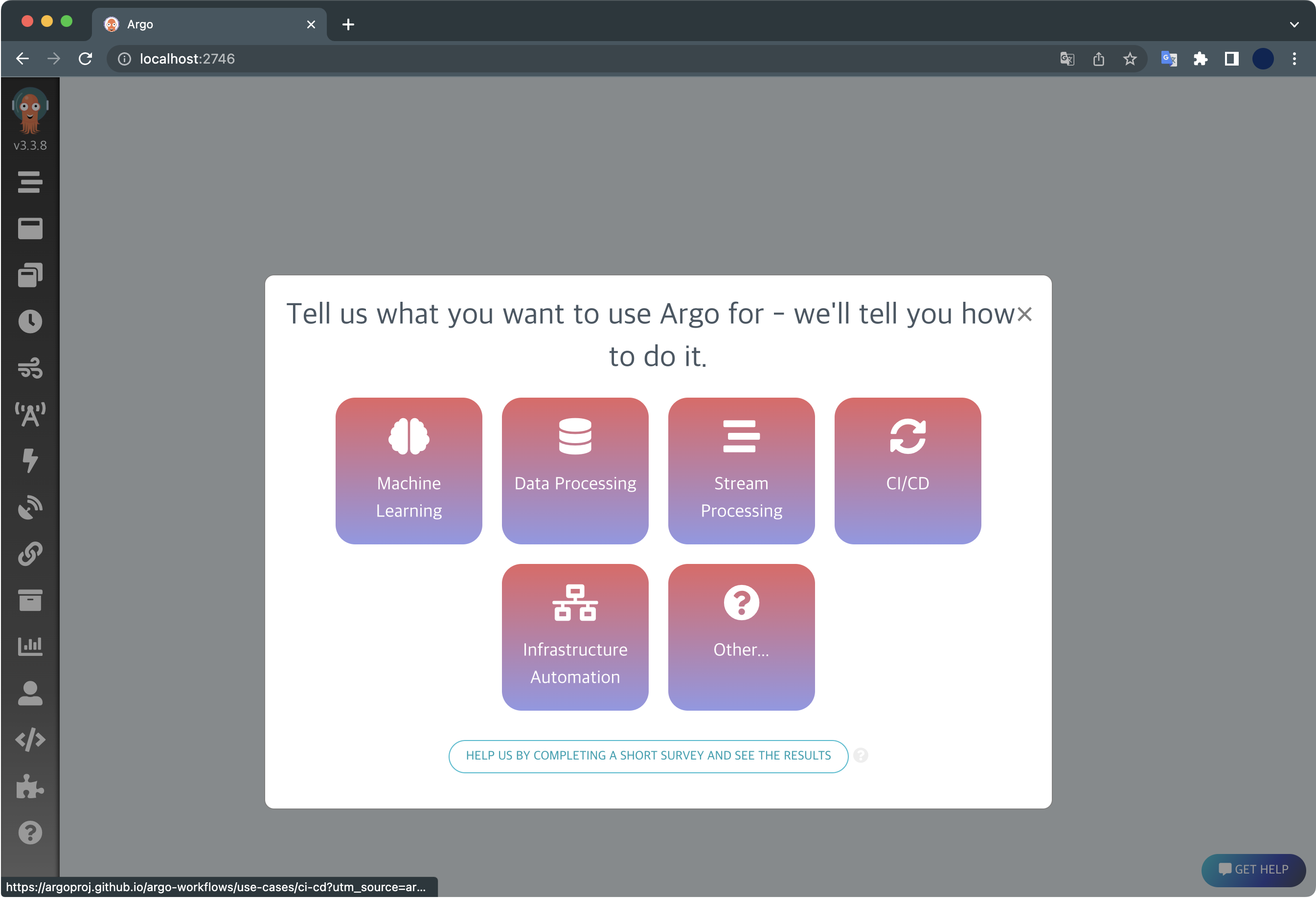Click the connections/links sidebar icon

(x=30, y=554)
